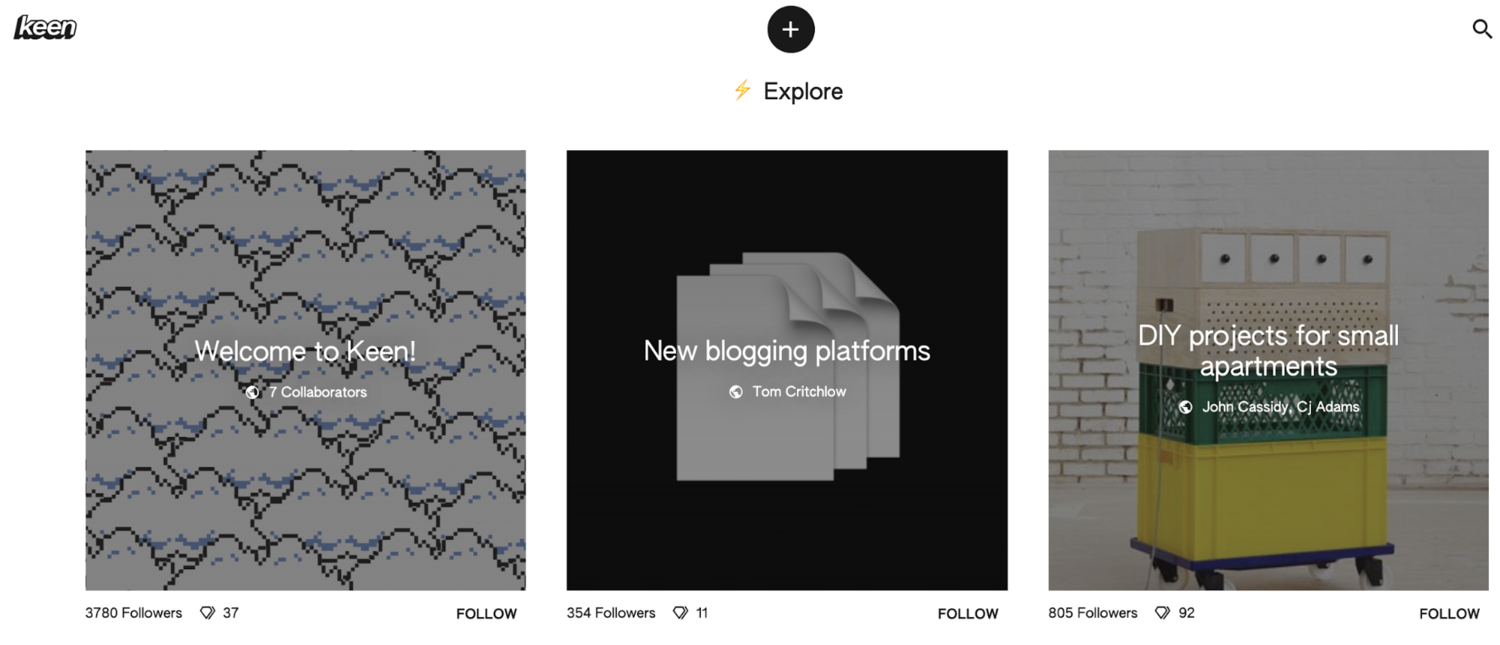The height and width of the screenshot is (645, 1500).
Task: Click gem icon under New blogging platforms
Action: (x=680, y=613)
